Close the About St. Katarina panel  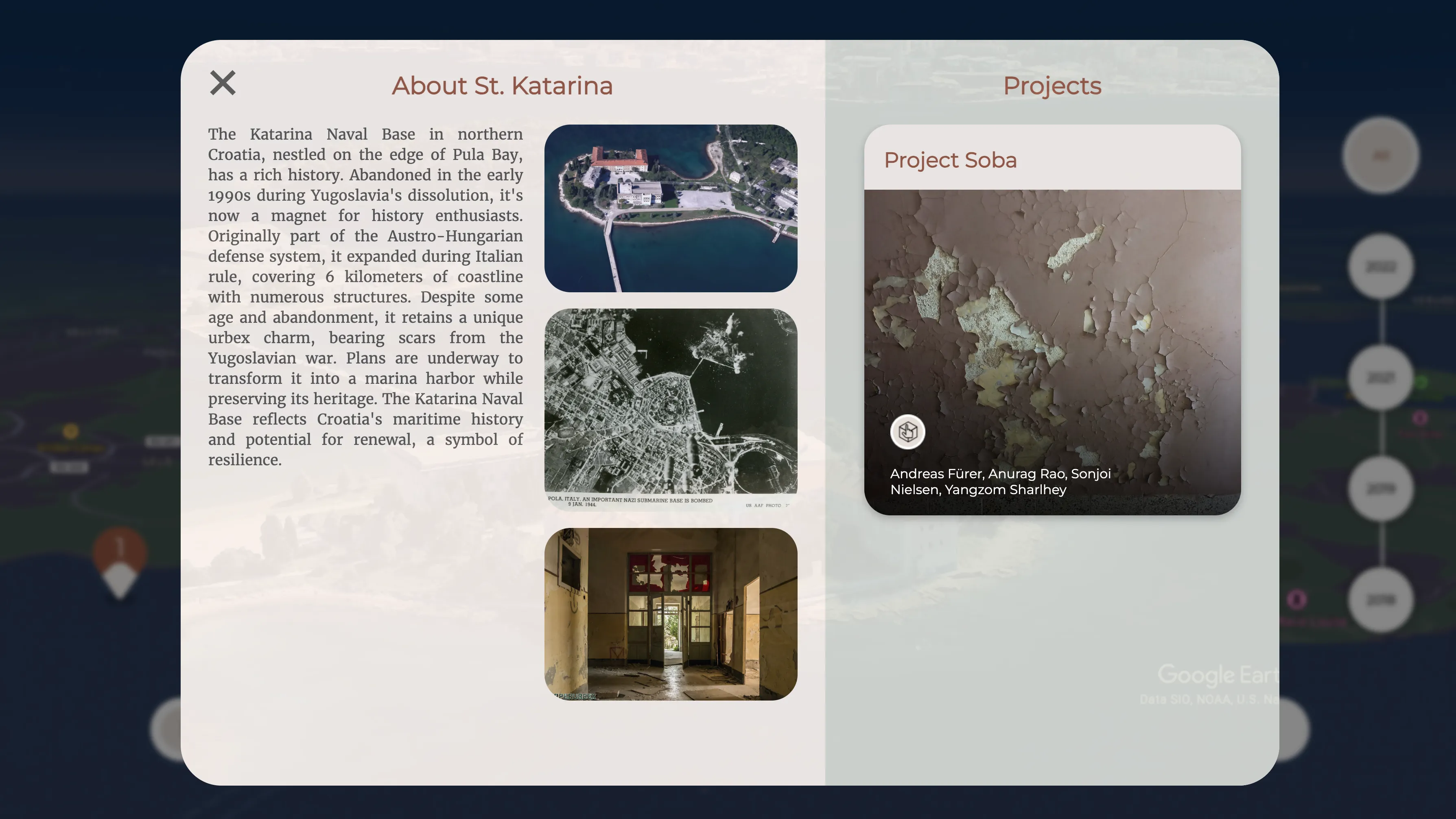tap(223, 83)
